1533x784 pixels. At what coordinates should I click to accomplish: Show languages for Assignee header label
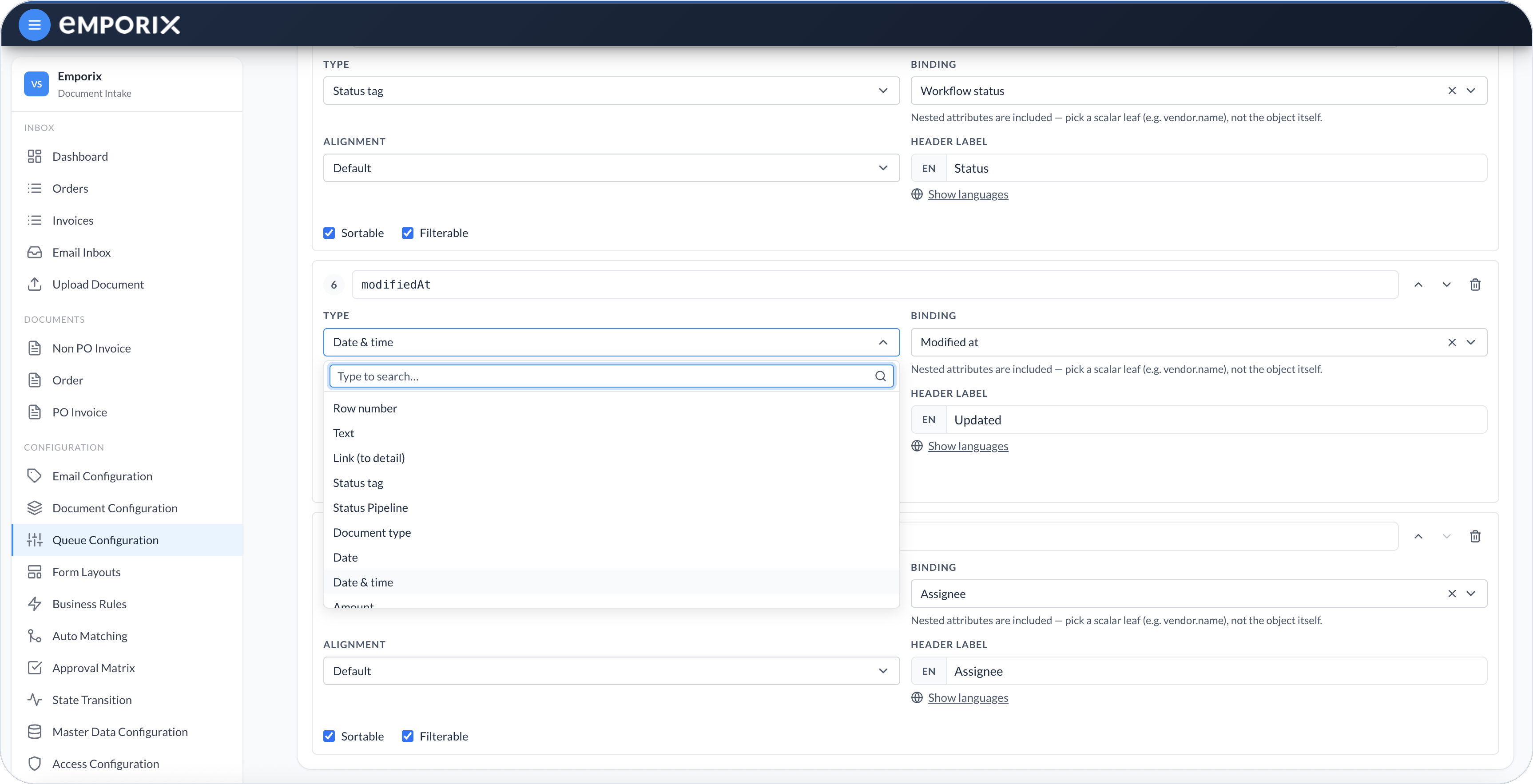coord(968,697)
